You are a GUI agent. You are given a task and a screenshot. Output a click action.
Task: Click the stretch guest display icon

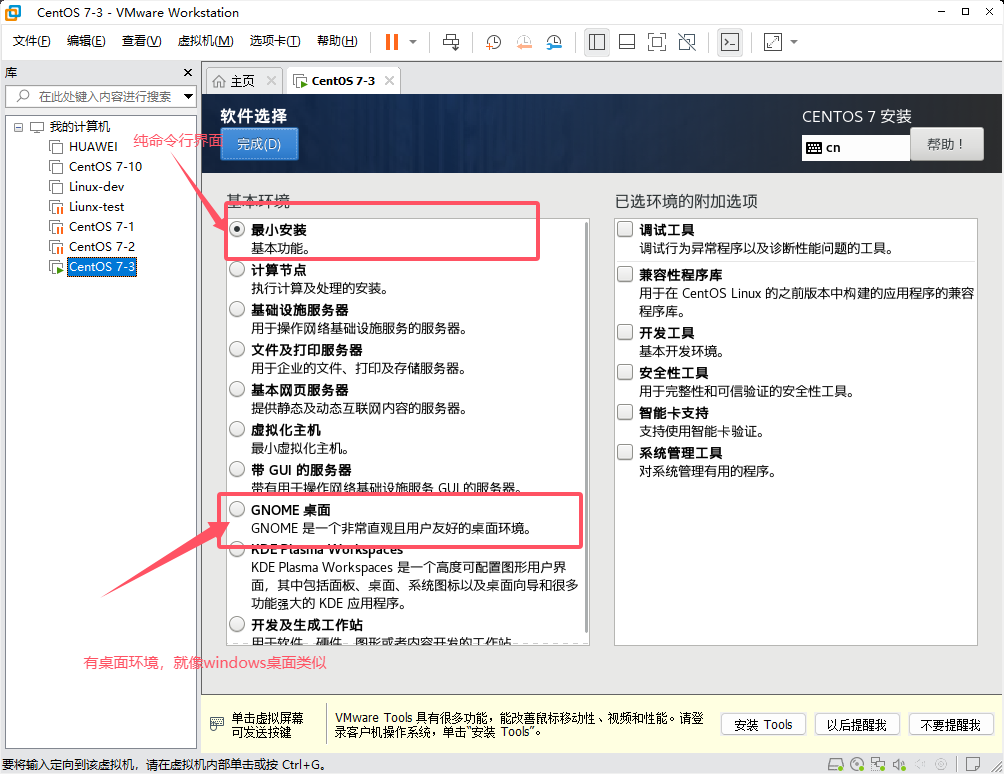click(x=773, y=42)
